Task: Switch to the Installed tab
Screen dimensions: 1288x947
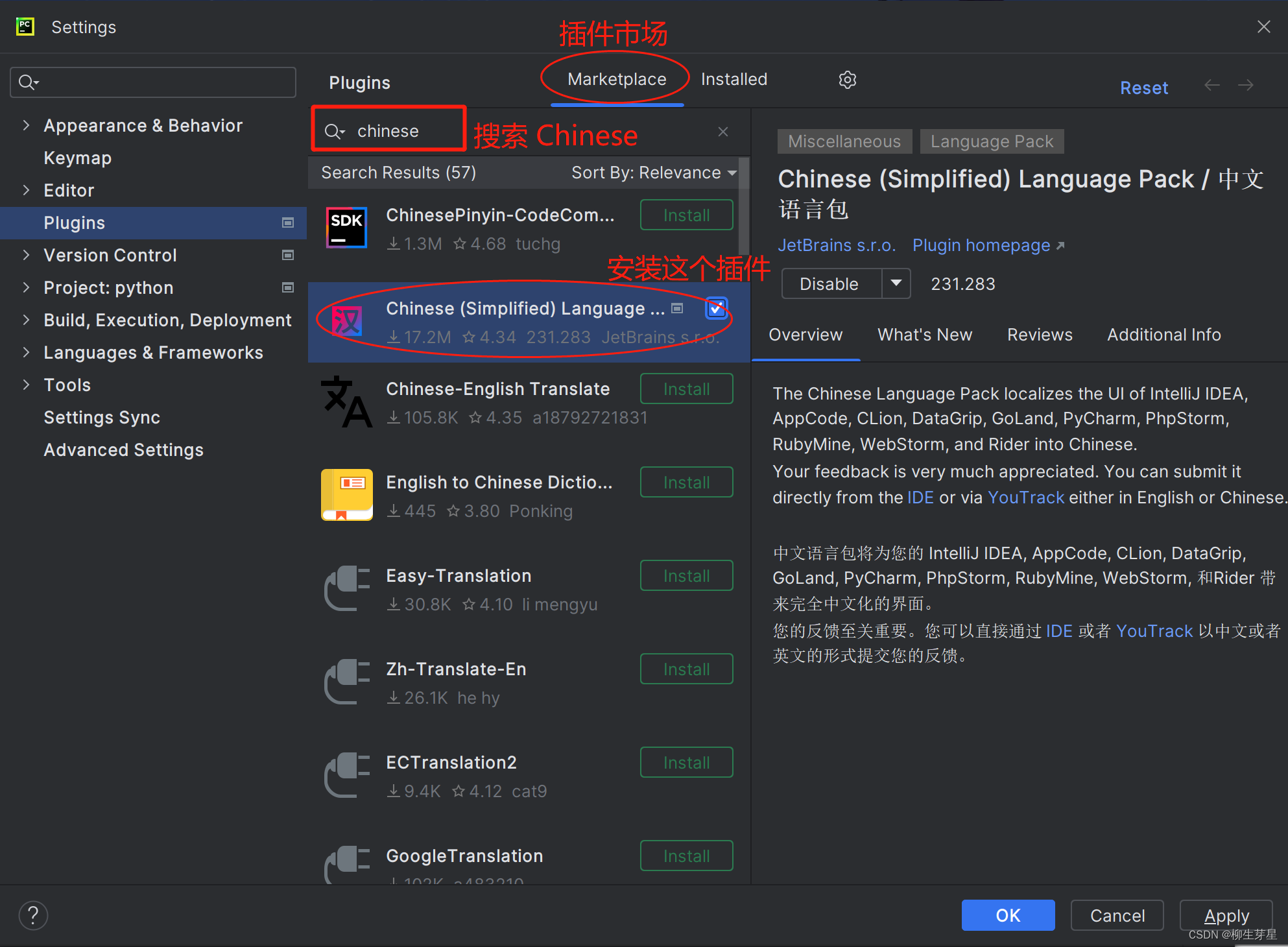Action: (x=733, y=79)
